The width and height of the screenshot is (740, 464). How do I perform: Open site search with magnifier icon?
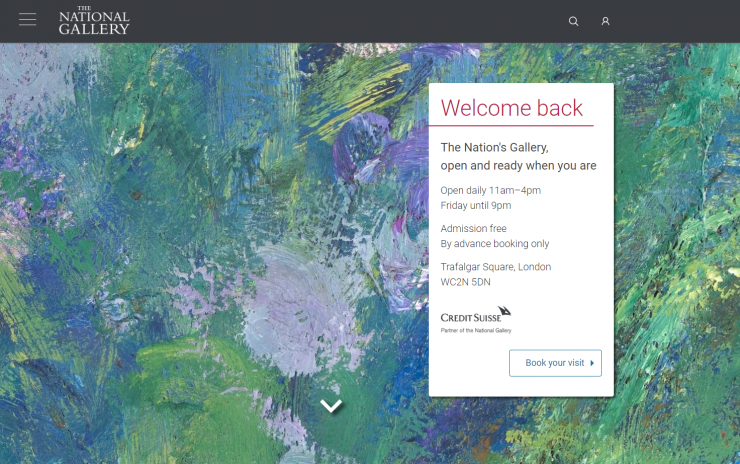tap(573, 21)
